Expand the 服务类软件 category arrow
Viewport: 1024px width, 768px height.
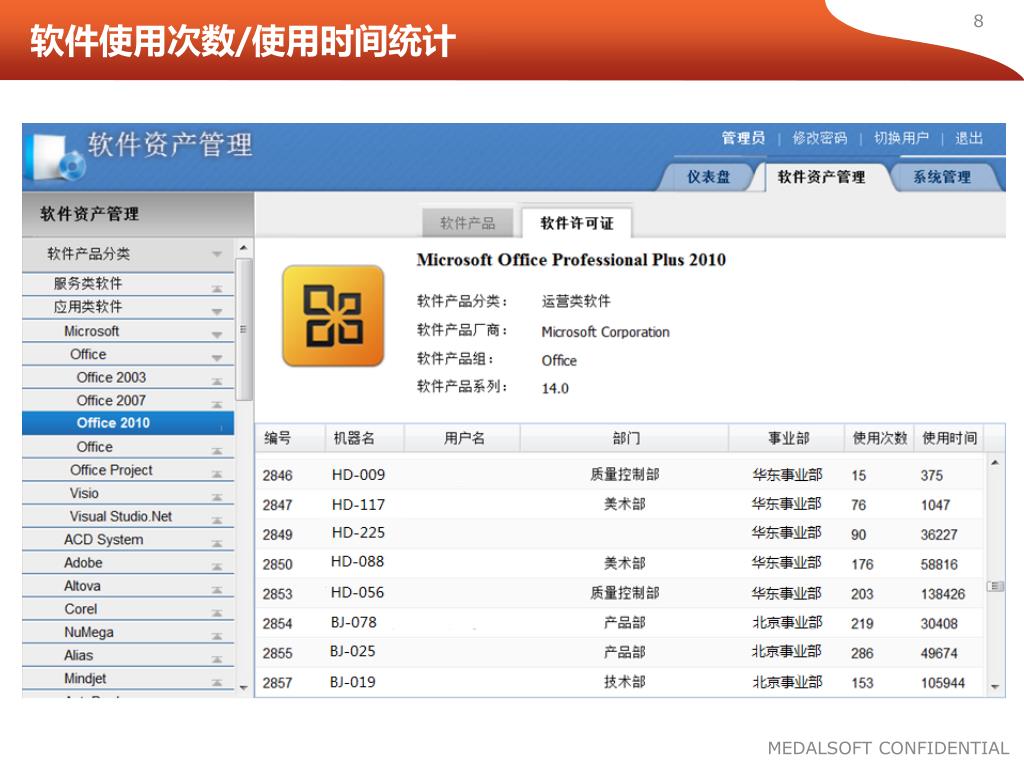coord(217,286)
